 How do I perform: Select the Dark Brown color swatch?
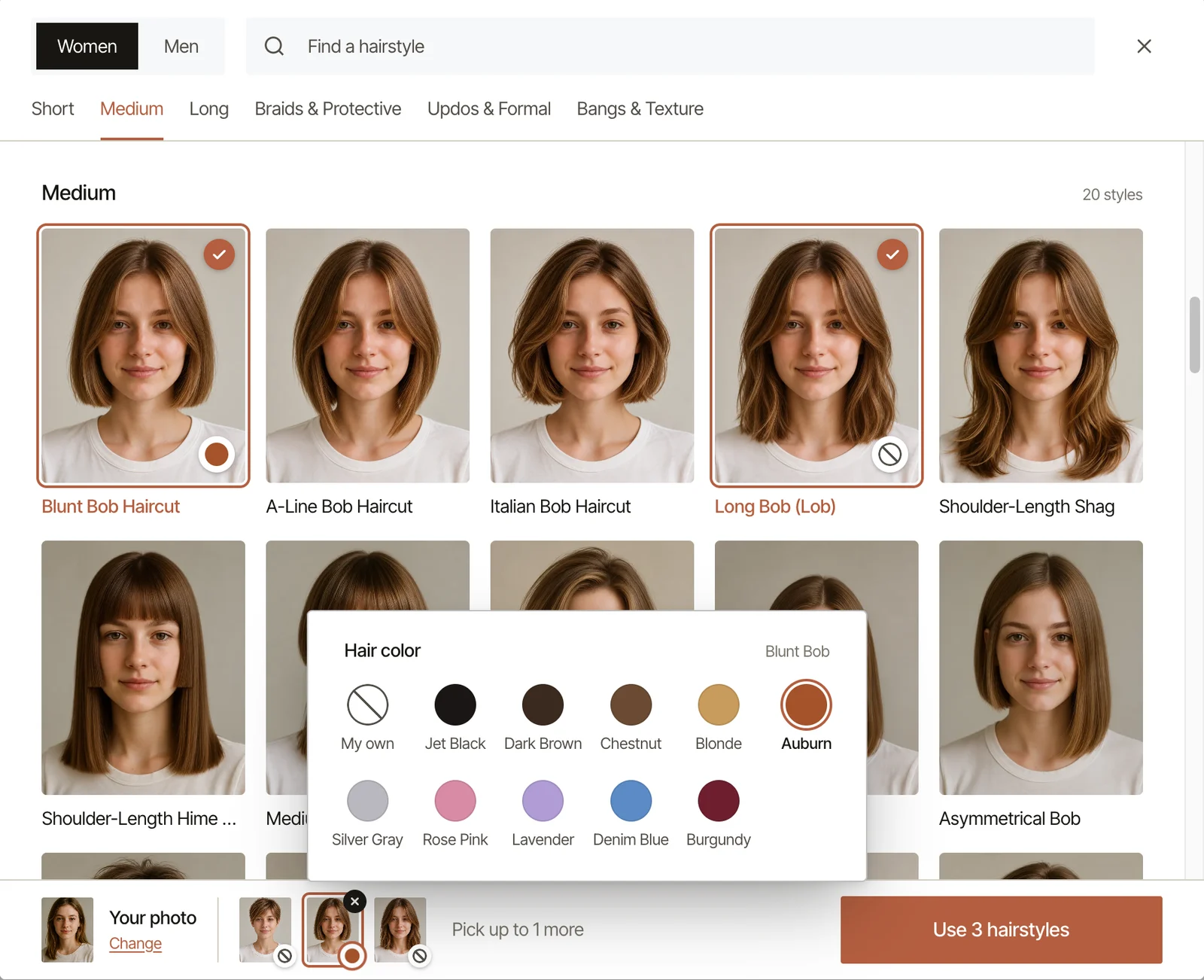pyautogui.click(x=543, y=705)
